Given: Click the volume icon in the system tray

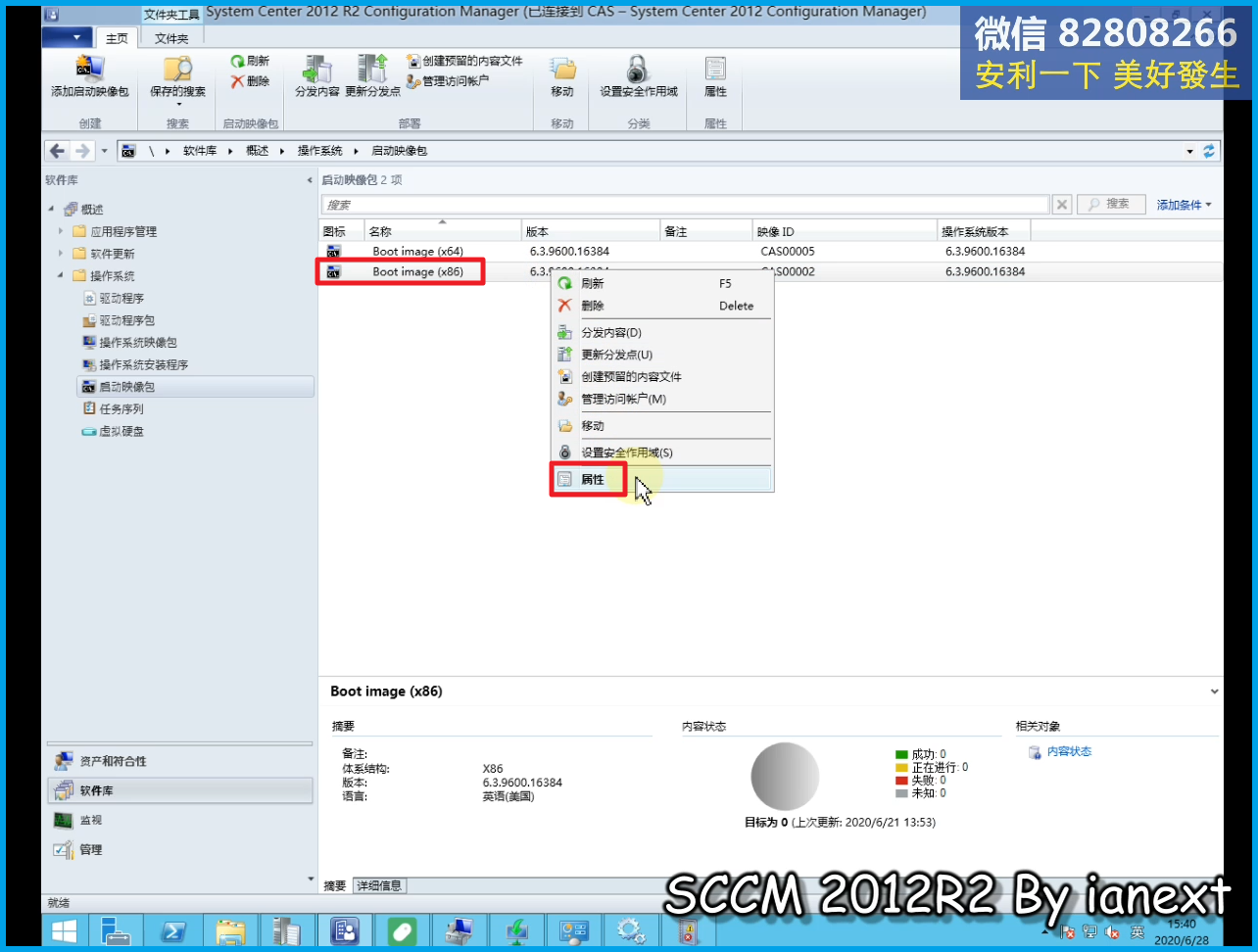Looking at the screenshot, I should click(x=1113, y=931).
